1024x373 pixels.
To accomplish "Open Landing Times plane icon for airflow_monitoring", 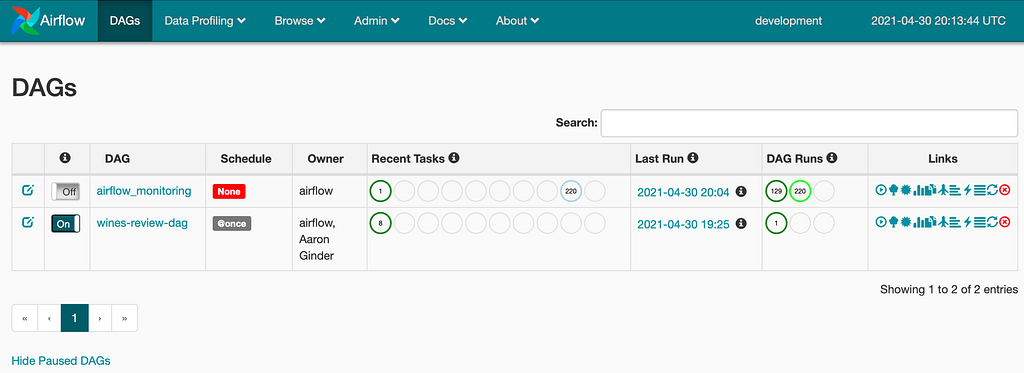I will (x=944, y=190).
